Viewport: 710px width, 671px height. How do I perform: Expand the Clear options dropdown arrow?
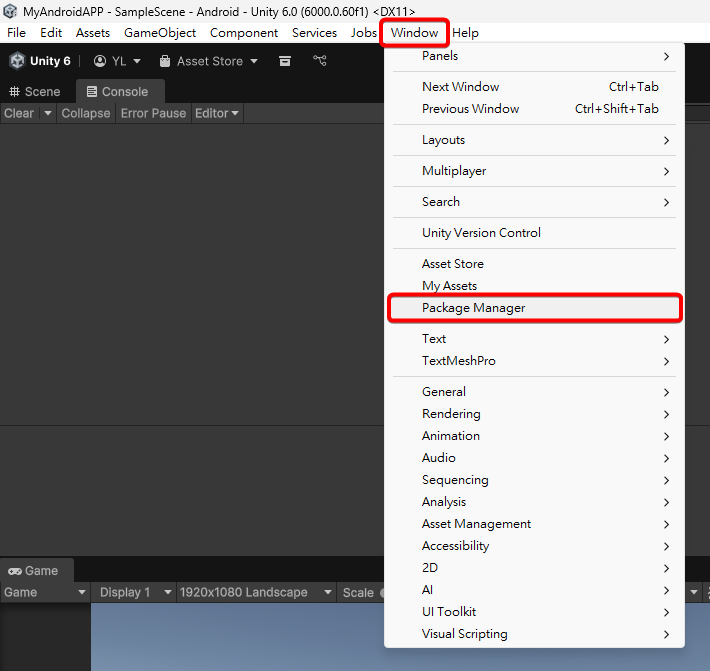(46, 113)
